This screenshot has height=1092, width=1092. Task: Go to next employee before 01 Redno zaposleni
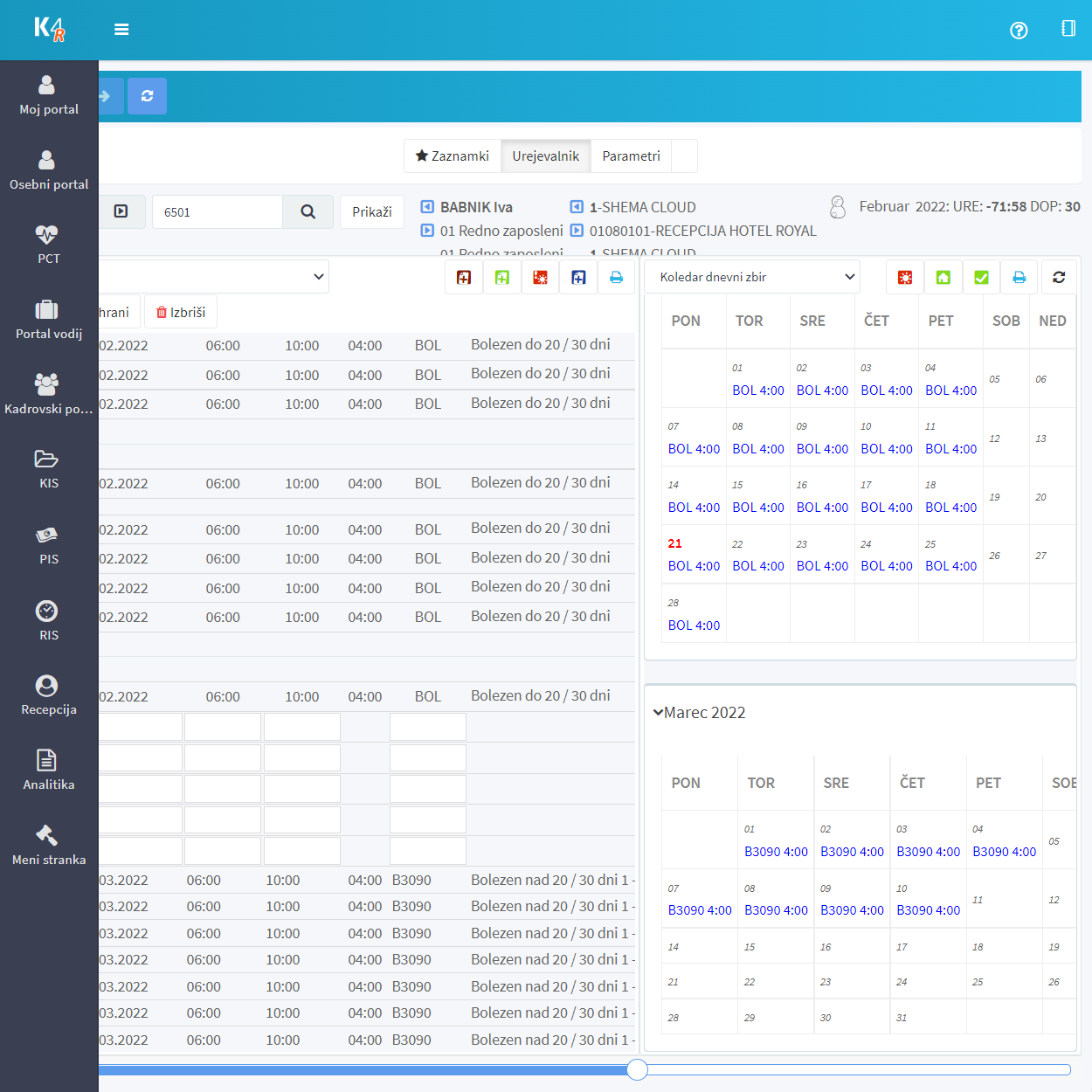[x=427, y=231]
